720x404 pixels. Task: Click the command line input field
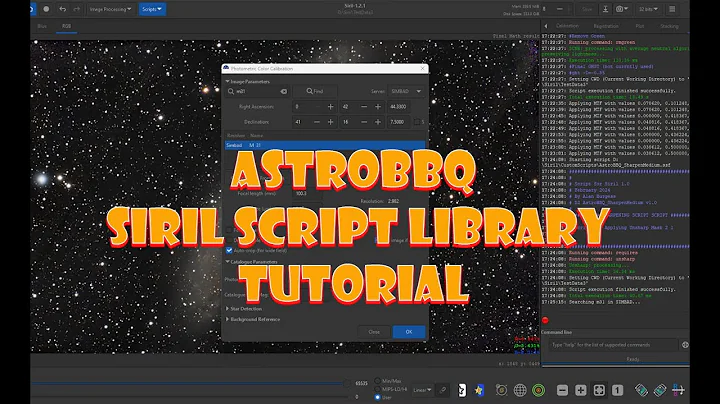[613, 345]
